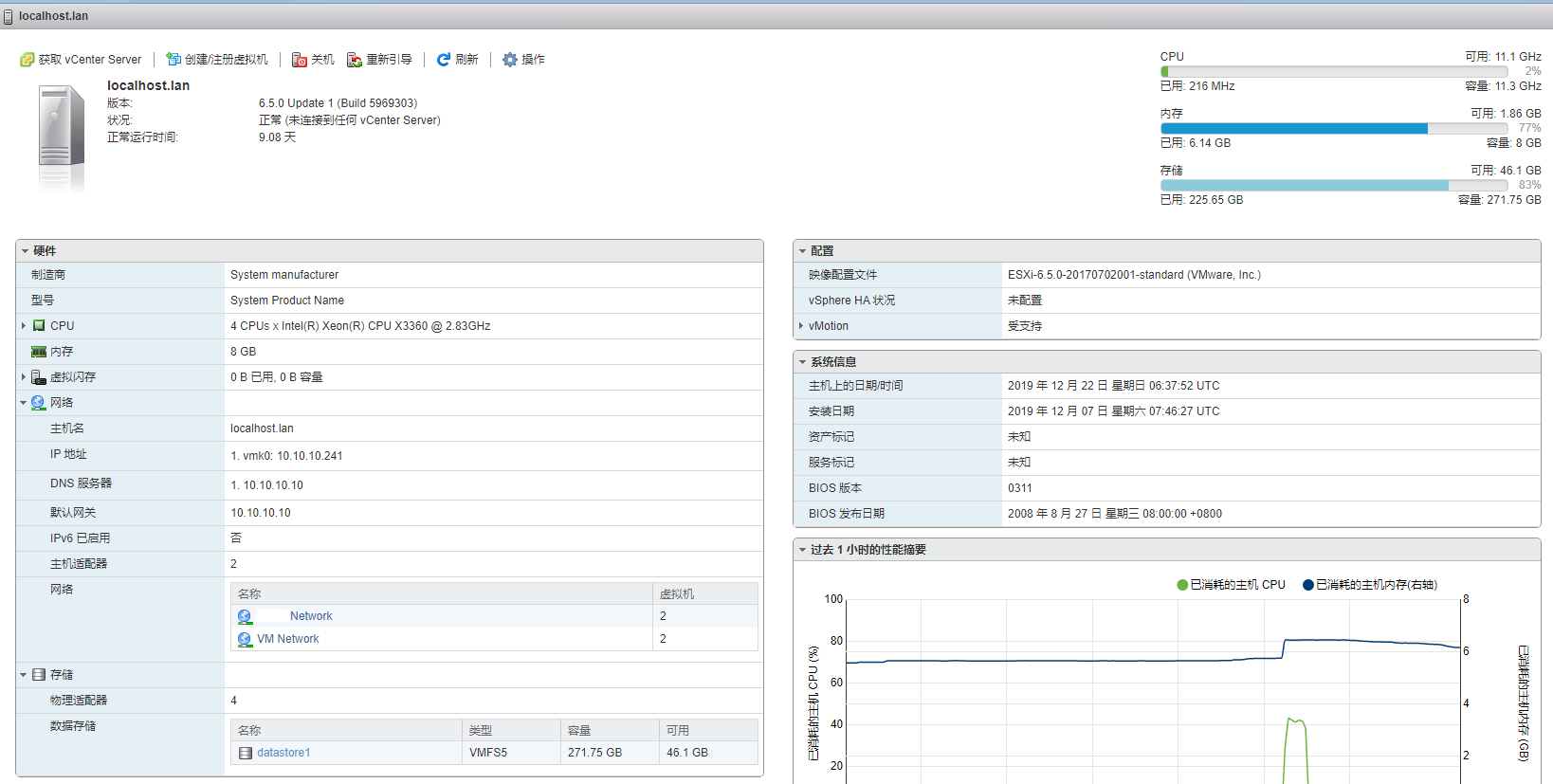Sort networks by 名称 column header
This screenshot has width=1553, height=784.
coord(442,594)
